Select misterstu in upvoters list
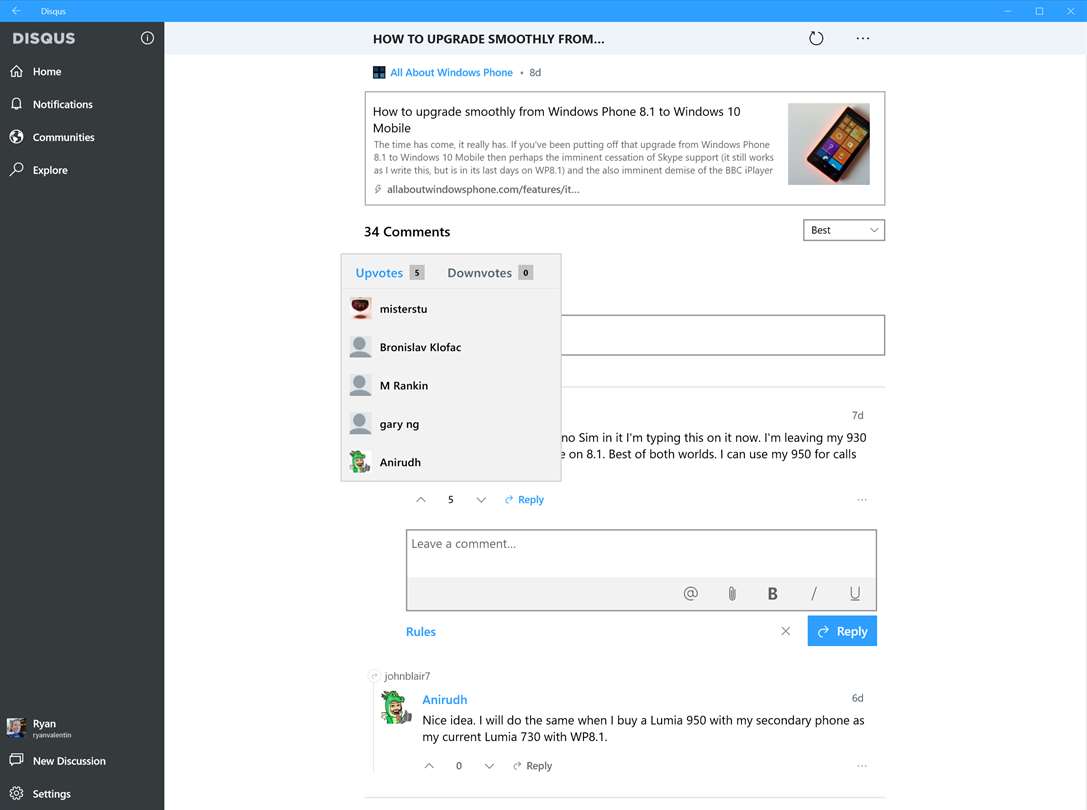The image size is (1087, 810). tap(451, 309)
